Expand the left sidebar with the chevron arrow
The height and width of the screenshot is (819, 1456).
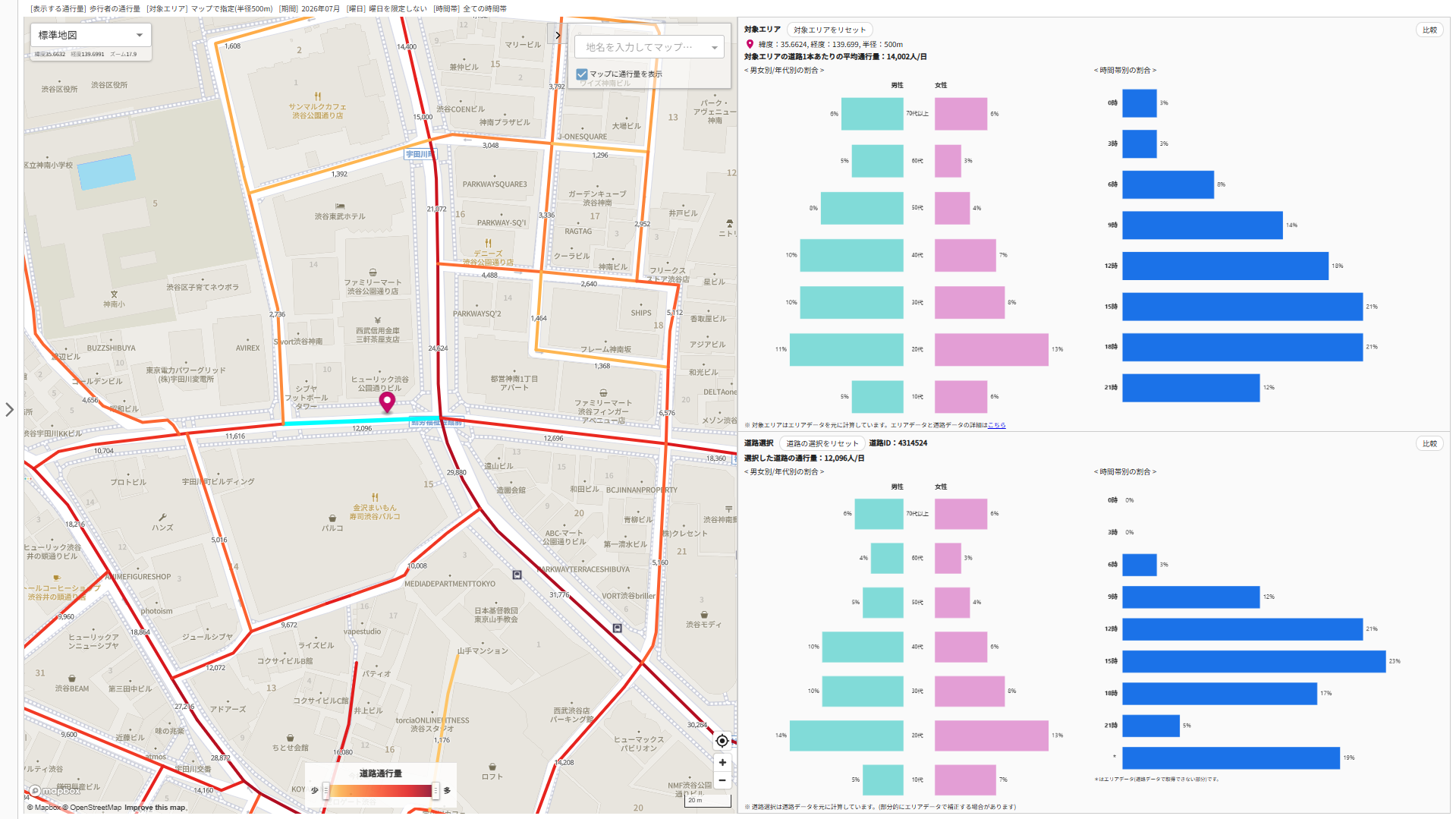click(x=9, y=410)
